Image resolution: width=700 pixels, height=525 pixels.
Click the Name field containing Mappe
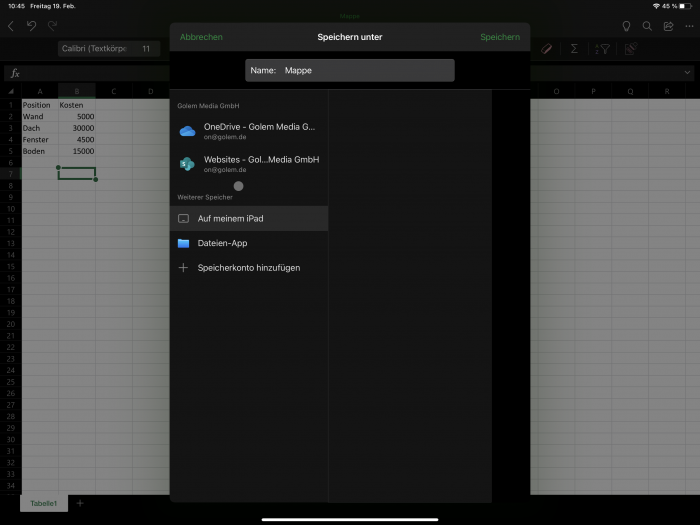tap(349, 70)
